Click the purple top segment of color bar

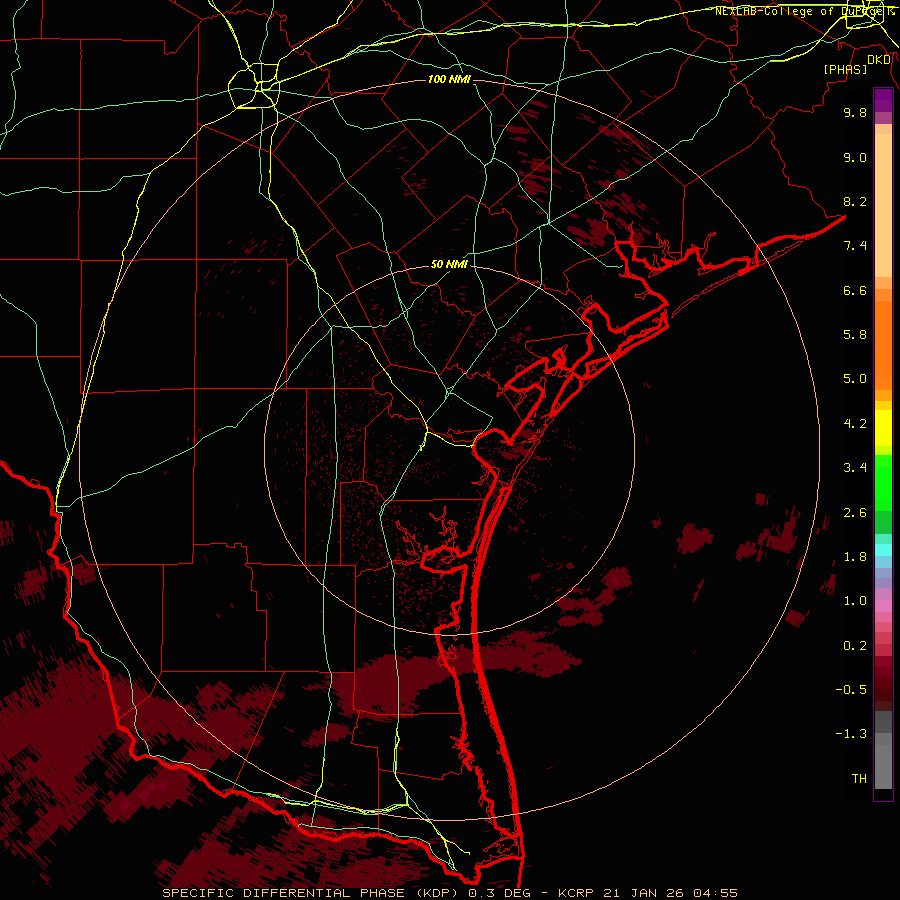(x=883, y=100)
